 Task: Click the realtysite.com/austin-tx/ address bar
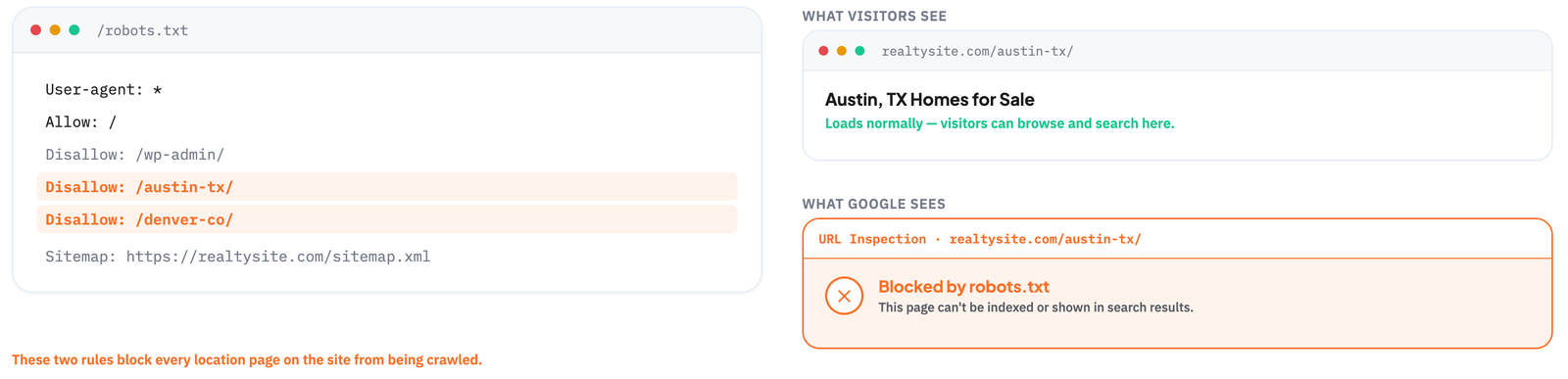pyautogui.click(x=977, y=51)
